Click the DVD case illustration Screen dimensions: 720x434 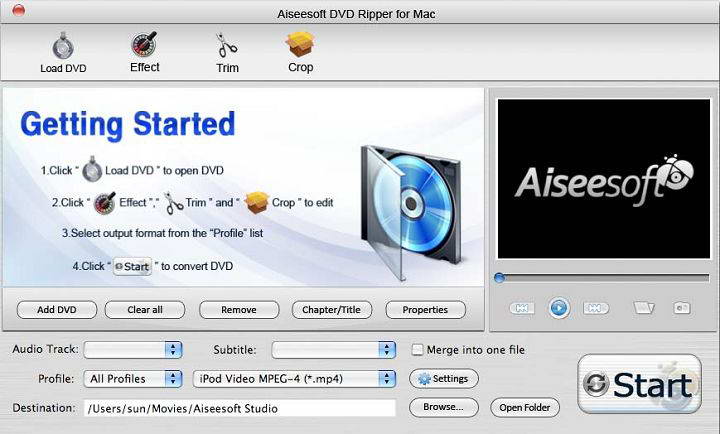point(411,212)
